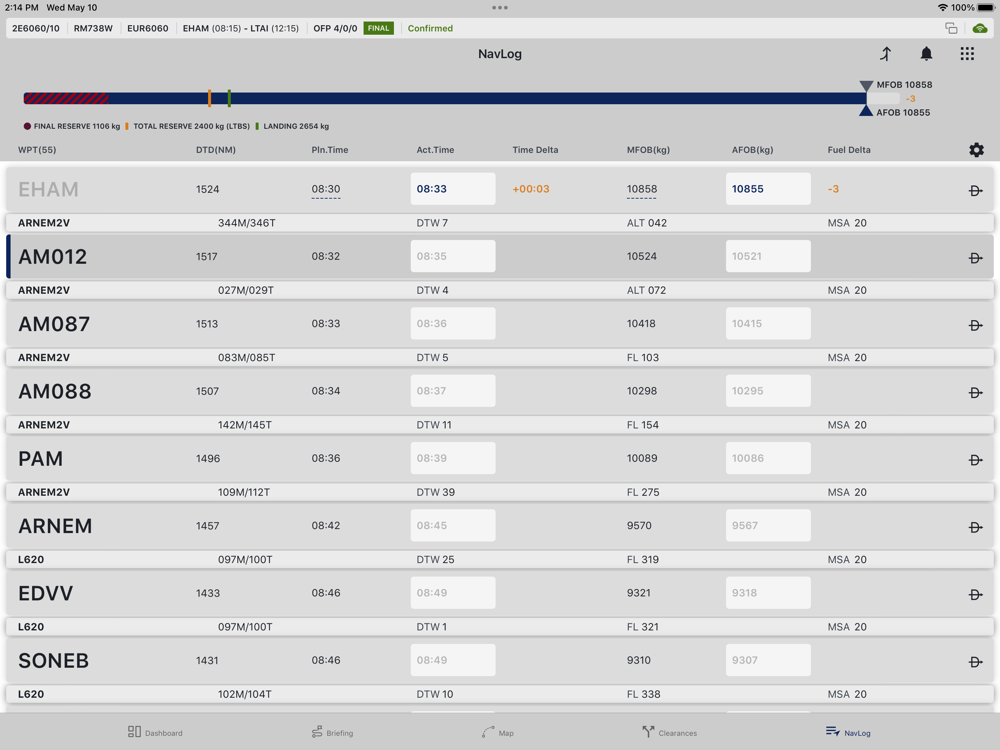1000x750 pixels.
Task: Switch to the Dashboard tab
Action: [x=155, y=732]
